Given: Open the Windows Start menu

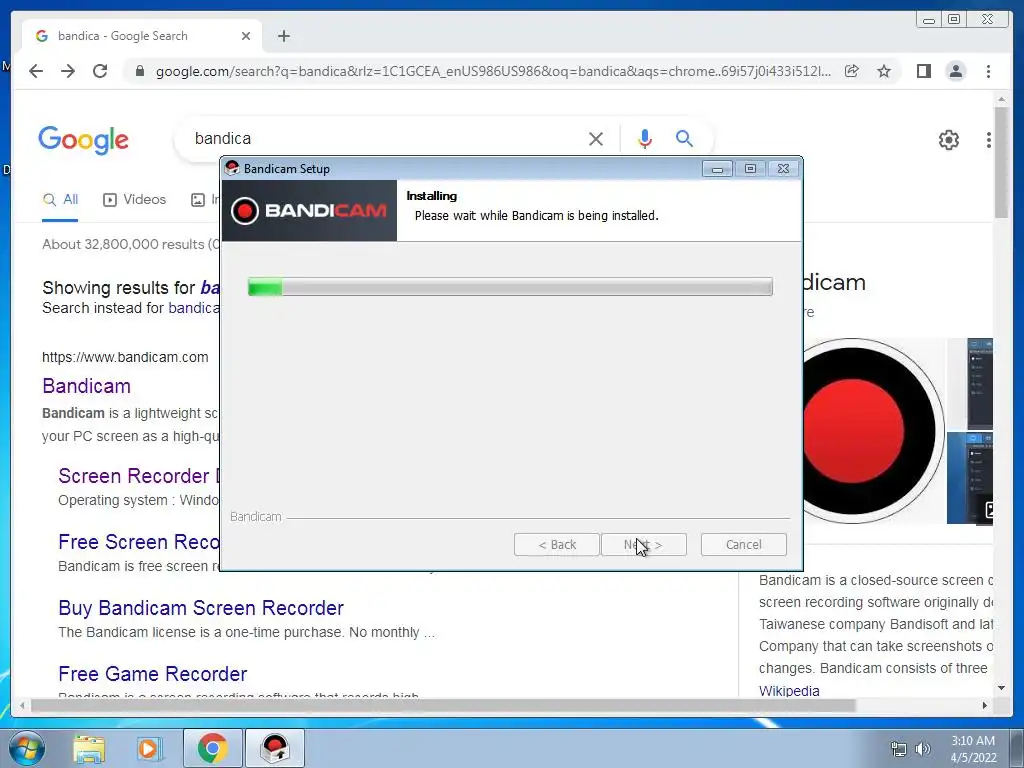Looking at the screenshot, I should click(26, 748).
